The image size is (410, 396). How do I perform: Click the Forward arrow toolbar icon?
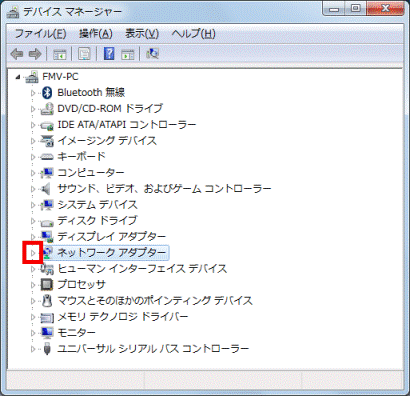point(35,54)
